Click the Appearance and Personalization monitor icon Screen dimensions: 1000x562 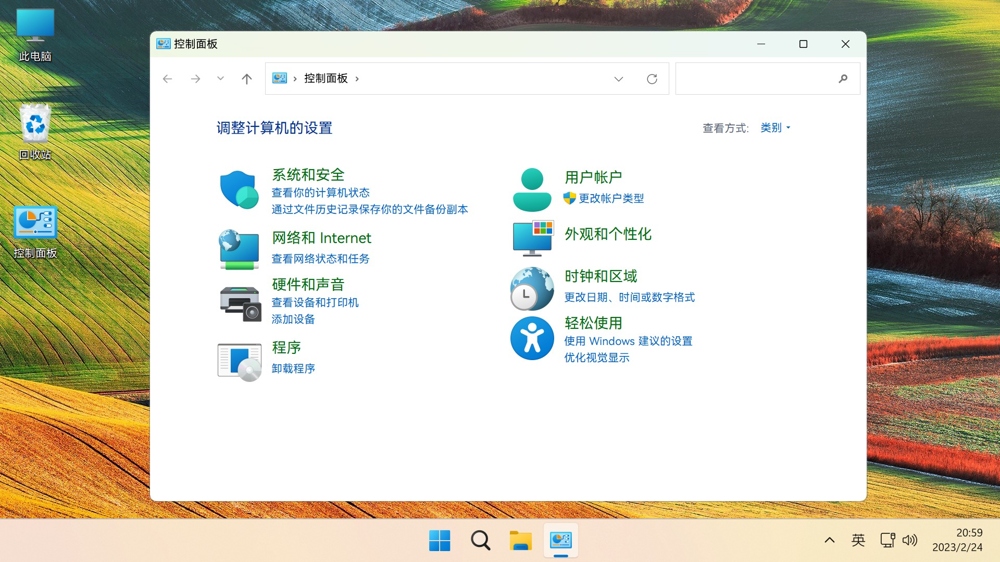(x=532, y=238)
